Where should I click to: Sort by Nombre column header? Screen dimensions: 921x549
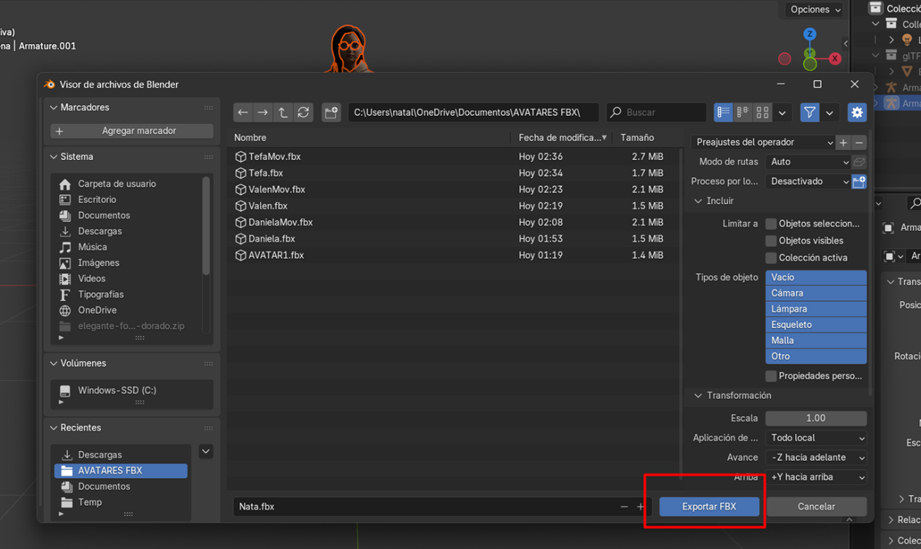tap(250, 137)
